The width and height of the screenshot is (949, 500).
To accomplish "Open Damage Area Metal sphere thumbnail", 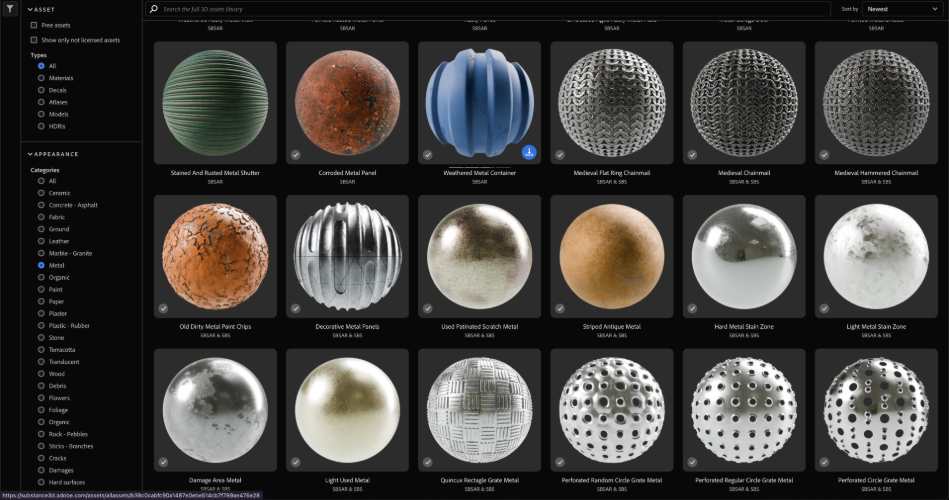I will tap(215, 410).
